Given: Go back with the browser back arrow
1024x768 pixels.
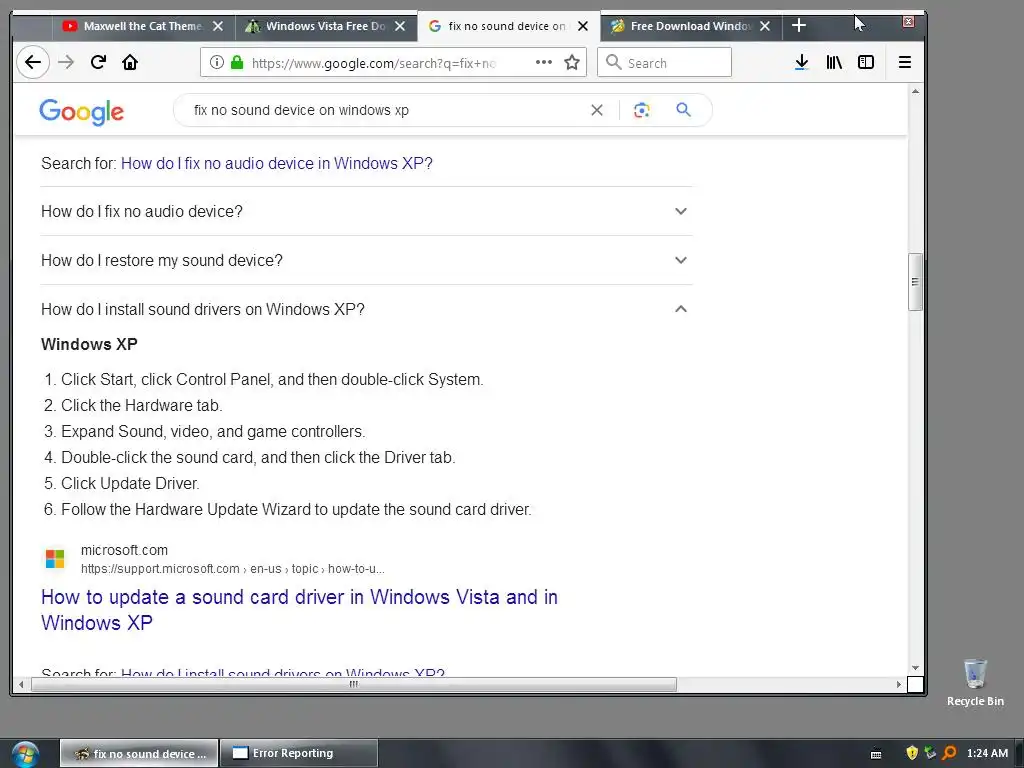Looking at the screenshot, I should [x=33, y=62].
